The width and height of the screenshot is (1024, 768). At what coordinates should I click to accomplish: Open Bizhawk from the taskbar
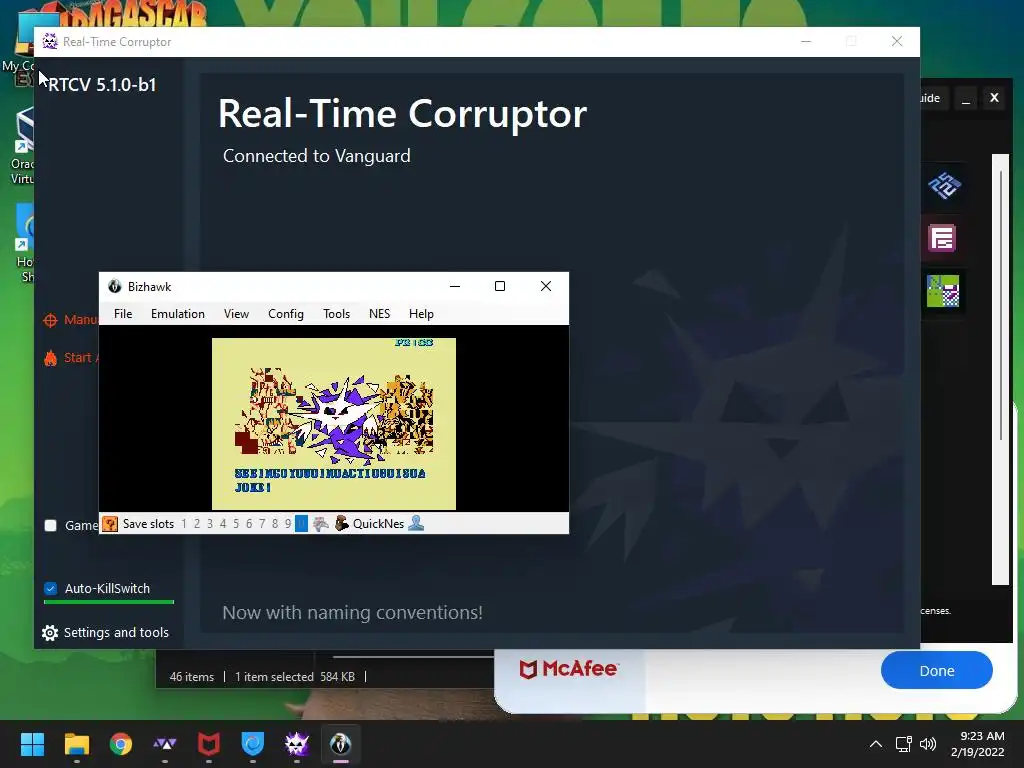coord(340,744)
